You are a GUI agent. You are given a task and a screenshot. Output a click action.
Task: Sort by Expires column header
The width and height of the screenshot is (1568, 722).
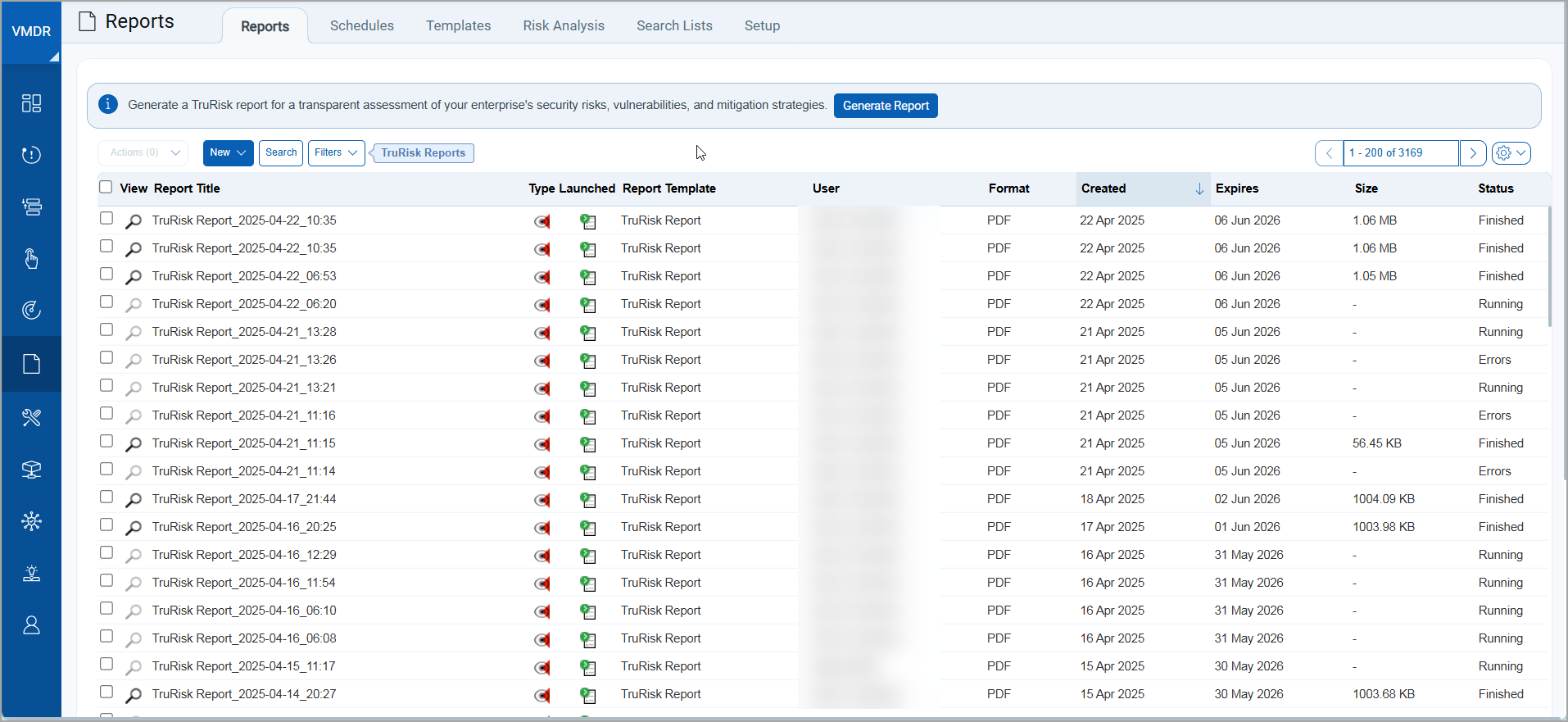tap(1237, 188)
